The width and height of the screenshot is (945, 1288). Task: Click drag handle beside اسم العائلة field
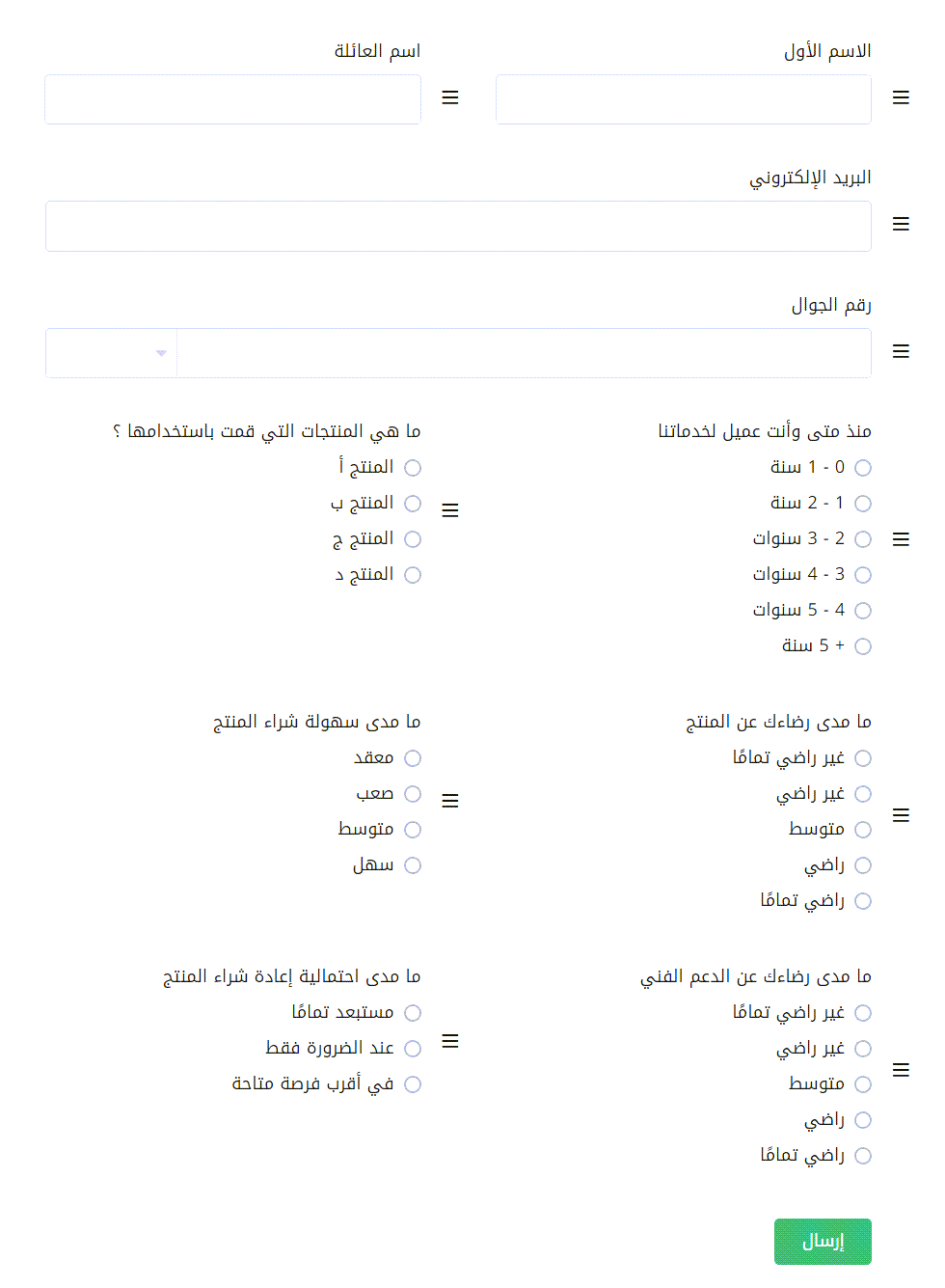(x=449, y=97)
